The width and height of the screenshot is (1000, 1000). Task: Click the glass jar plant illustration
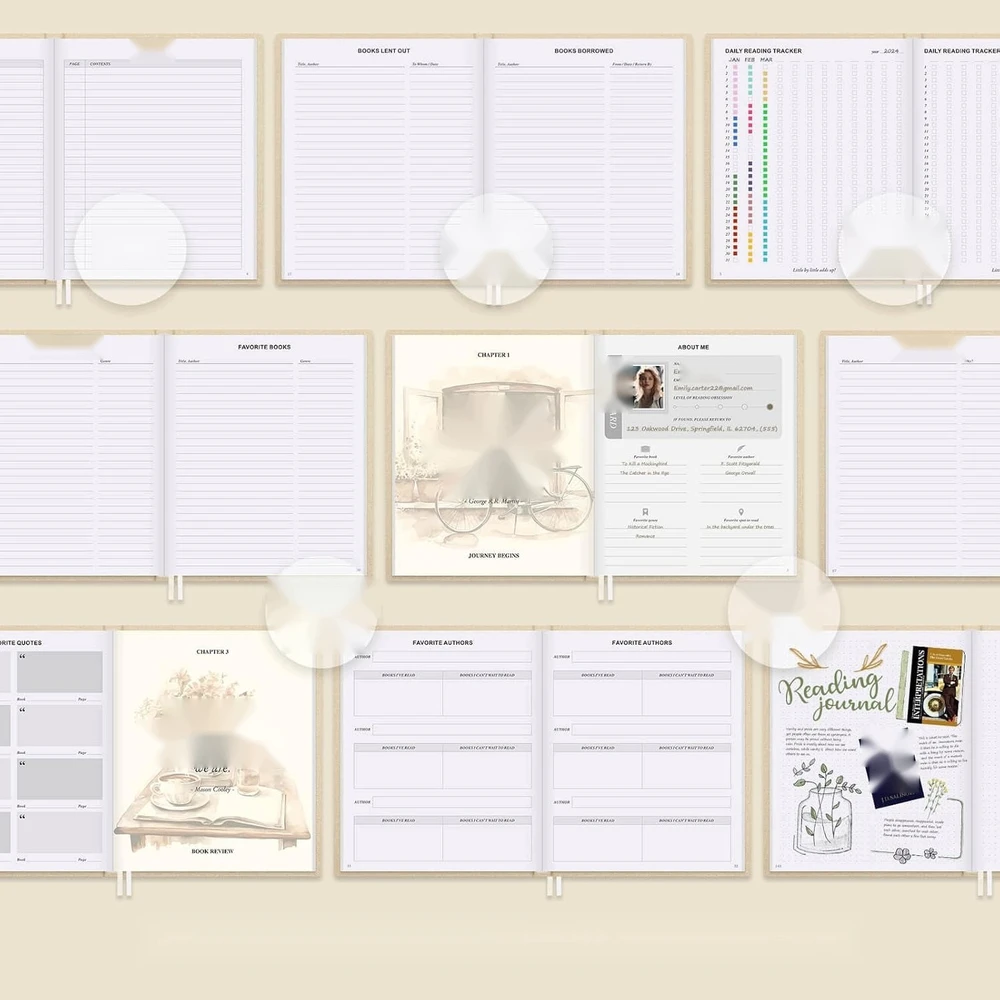point(825,808)
